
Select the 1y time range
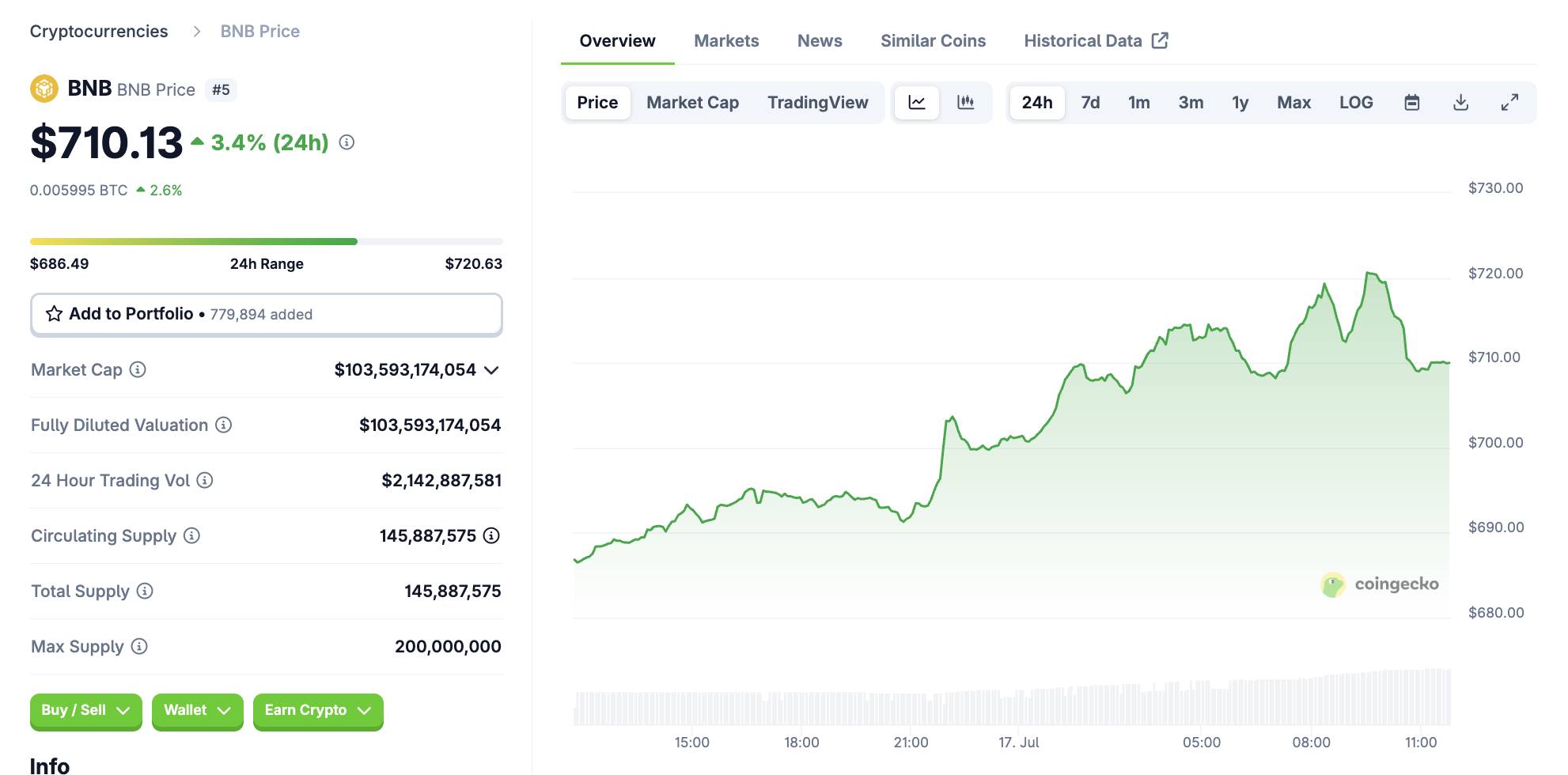[x=1240, y=102]
